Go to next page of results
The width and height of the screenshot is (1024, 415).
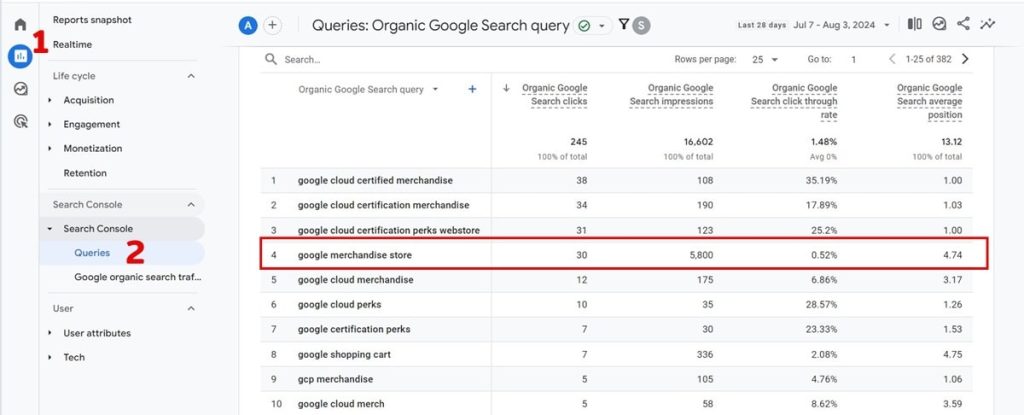[x=965, y=59]
